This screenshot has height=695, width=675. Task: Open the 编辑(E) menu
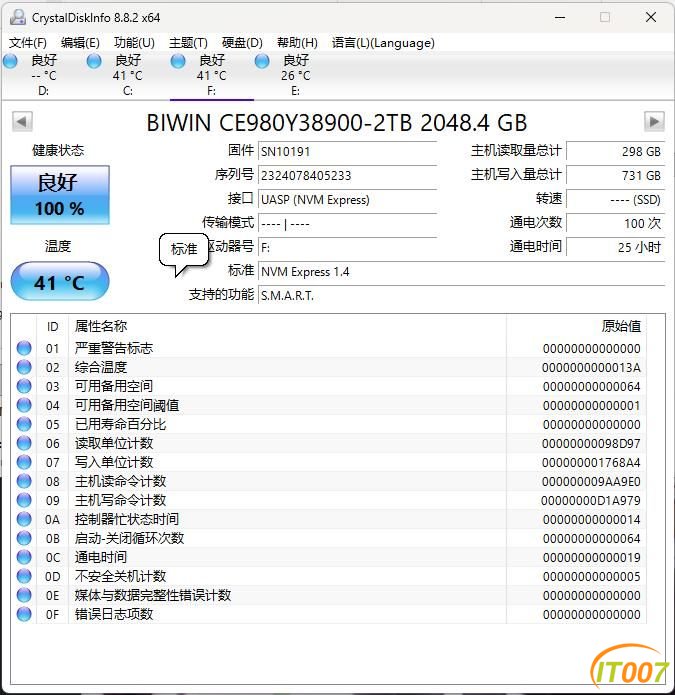pyautogui.click(x=80, y=43)
